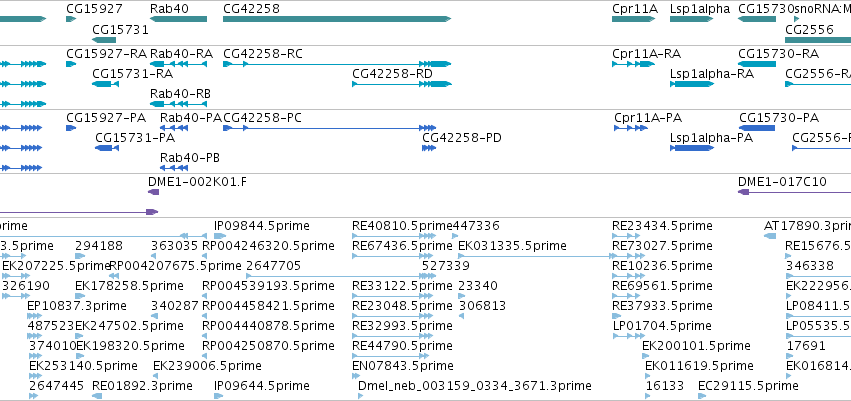The image size is (851, 401).
Task: Open the DME1-002K01.F feature label
Action: [x=198, y=182]
